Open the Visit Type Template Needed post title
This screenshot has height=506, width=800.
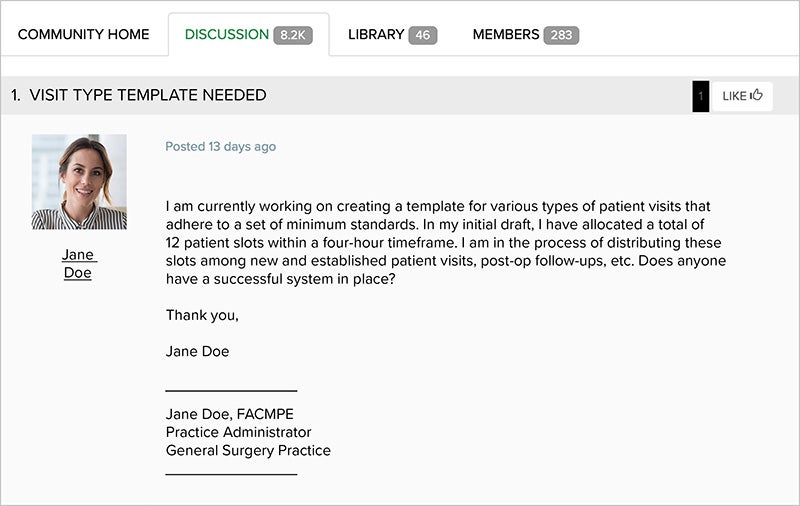(x=148, y=96)
